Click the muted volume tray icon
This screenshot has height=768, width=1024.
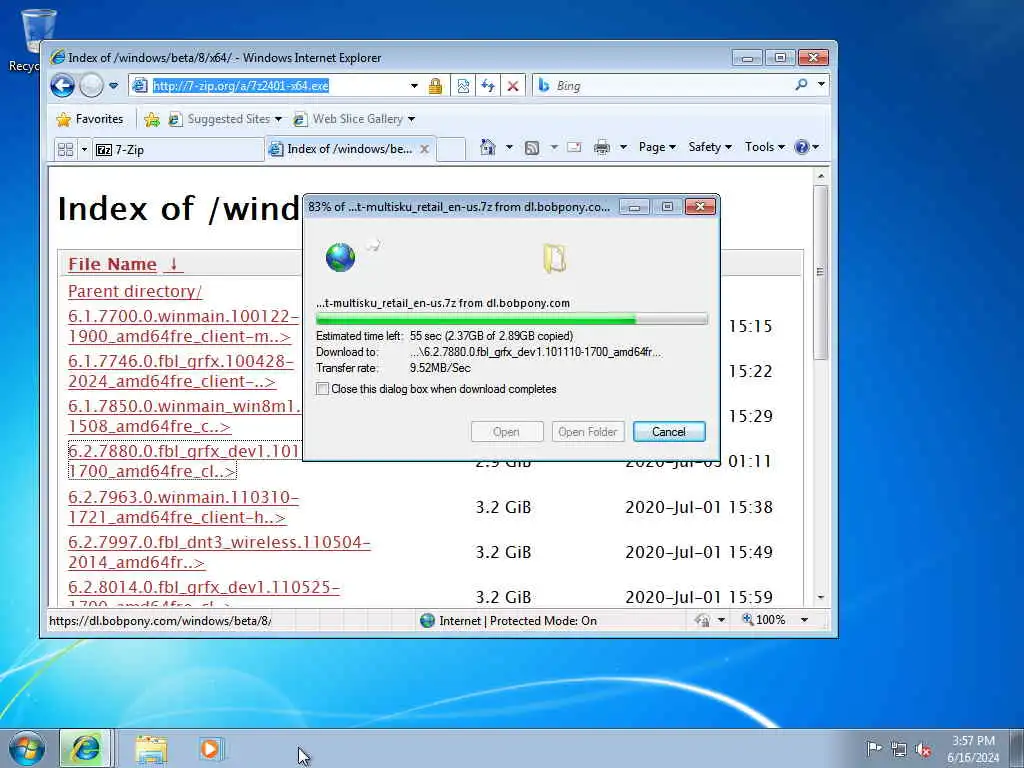point(923,749)
